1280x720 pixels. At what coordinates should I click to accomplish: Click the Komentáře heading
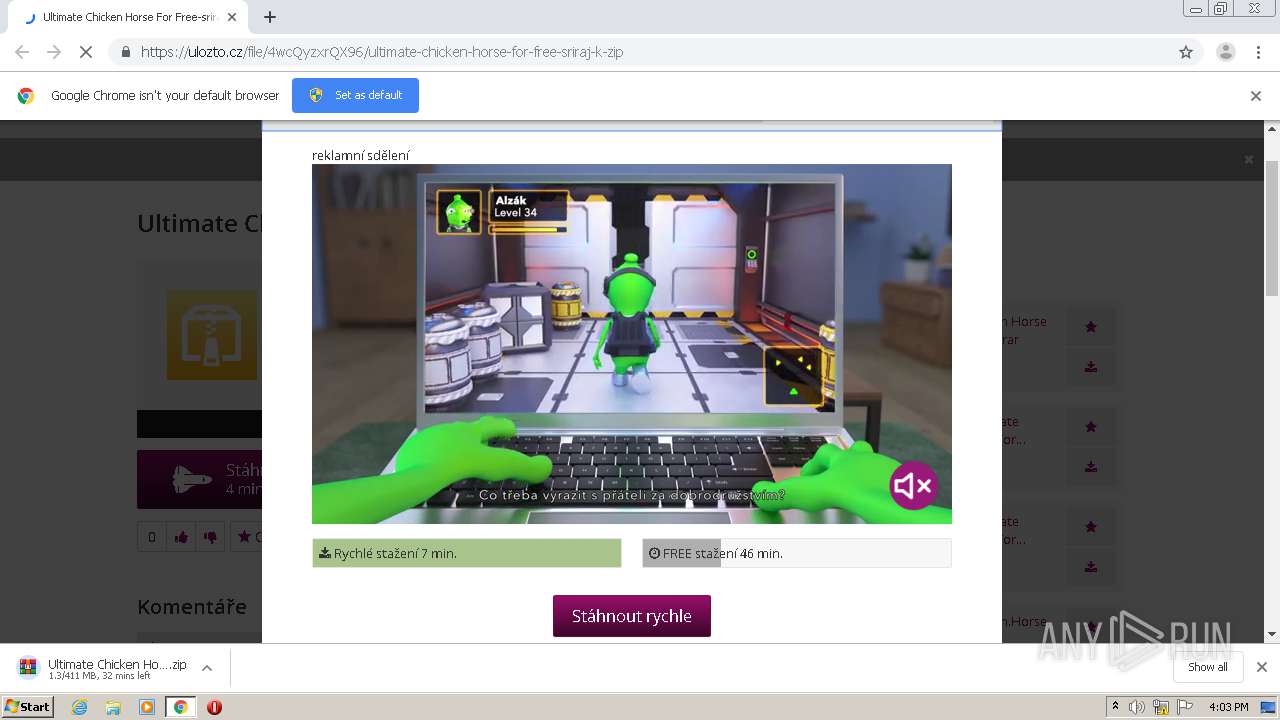point(192,606)
